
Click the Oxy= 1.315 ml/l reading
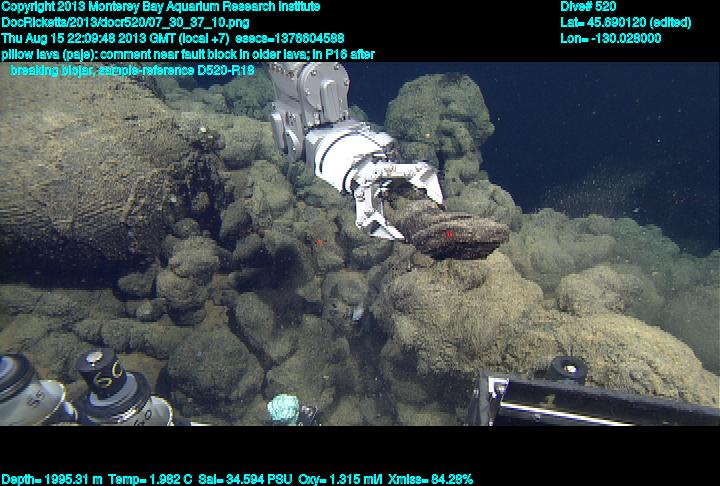click(x=340, y=479)
